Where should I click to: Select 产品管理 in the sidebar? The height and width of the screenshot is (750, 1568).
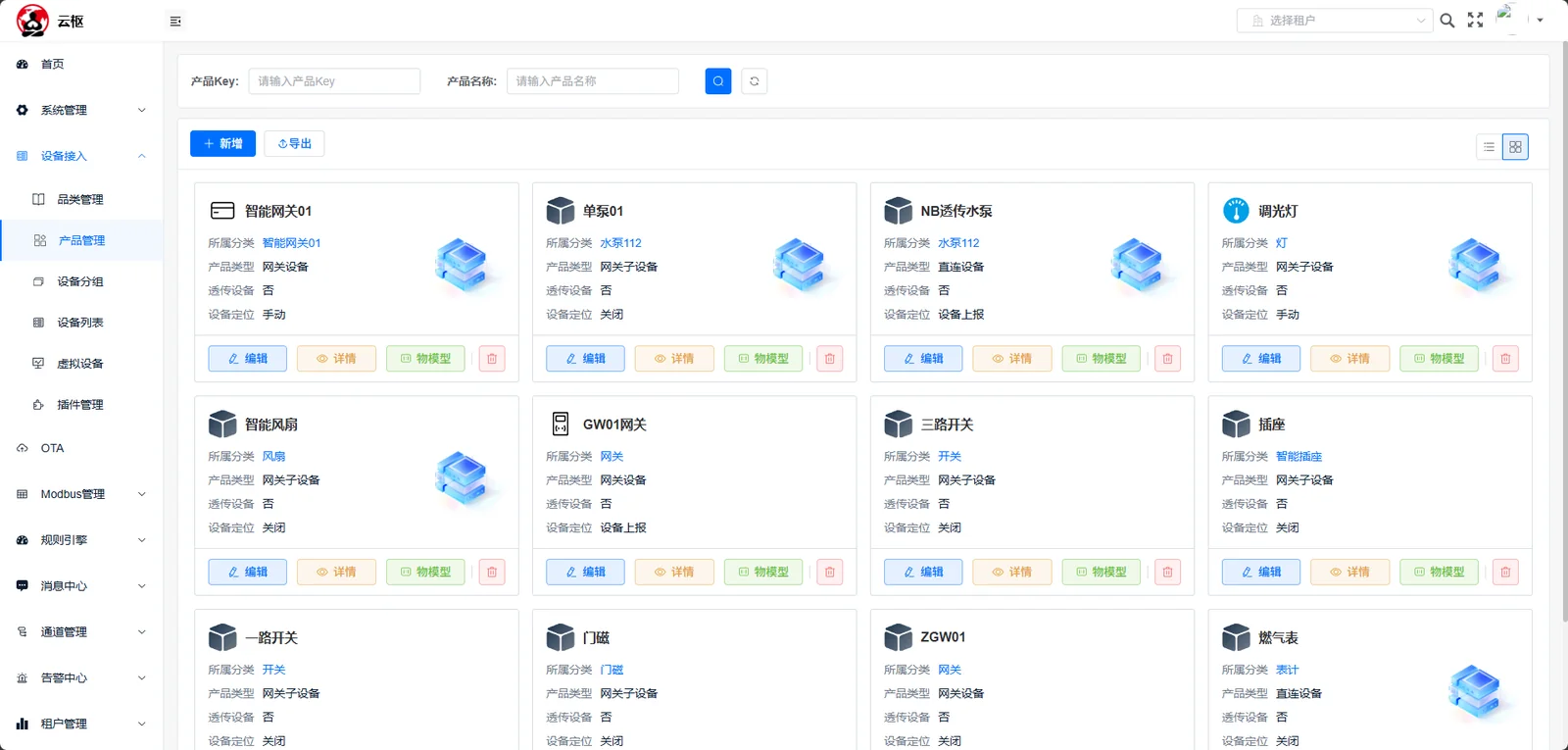[x=81, y=240]
